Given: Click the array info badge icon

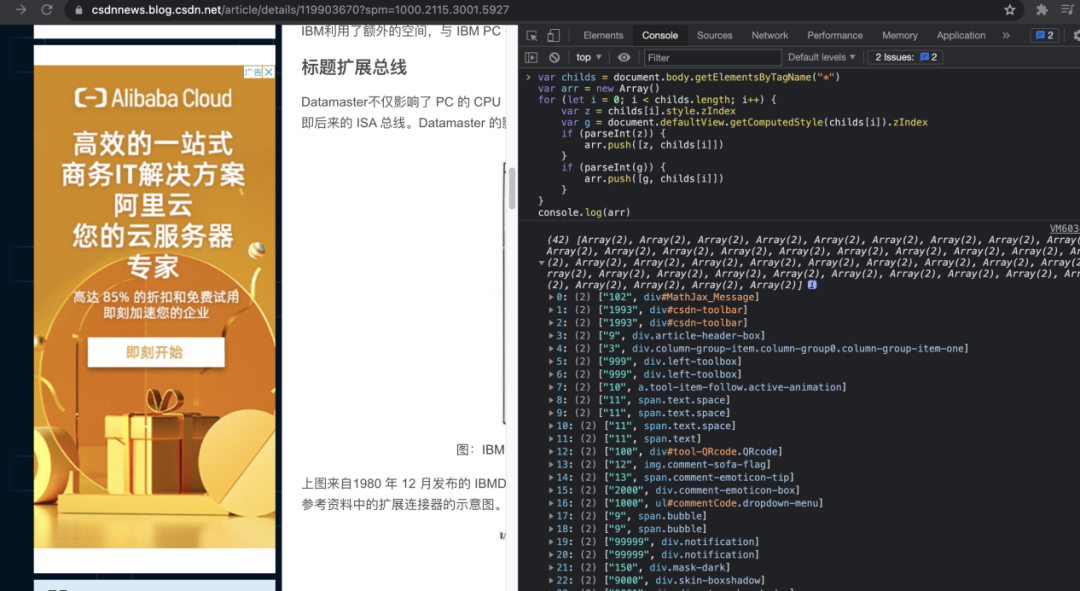Looking at the screenshot, I should click(813, 284).
